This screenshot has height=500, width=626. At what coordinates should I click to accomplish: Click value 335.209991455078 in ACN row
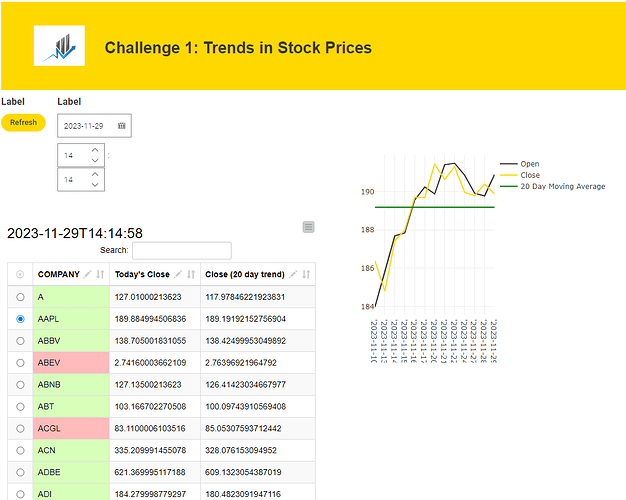(x=150, y=450)
